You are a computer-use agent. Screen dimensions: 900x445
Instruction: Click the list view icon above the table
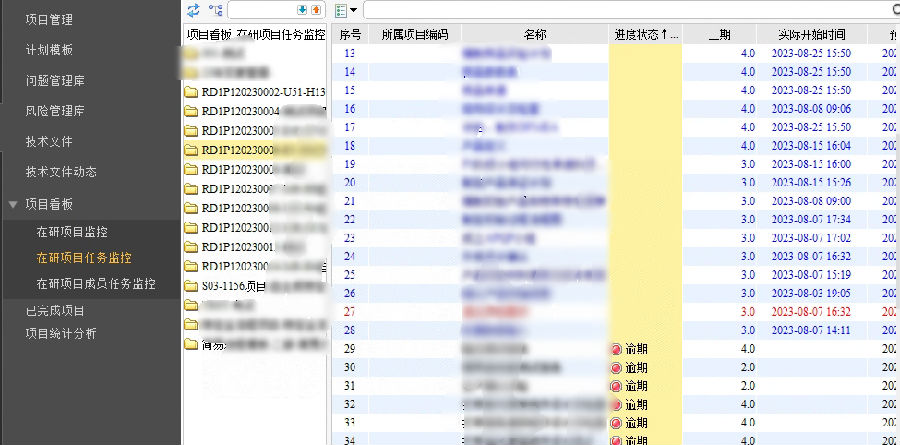click(x=341, y=10)
